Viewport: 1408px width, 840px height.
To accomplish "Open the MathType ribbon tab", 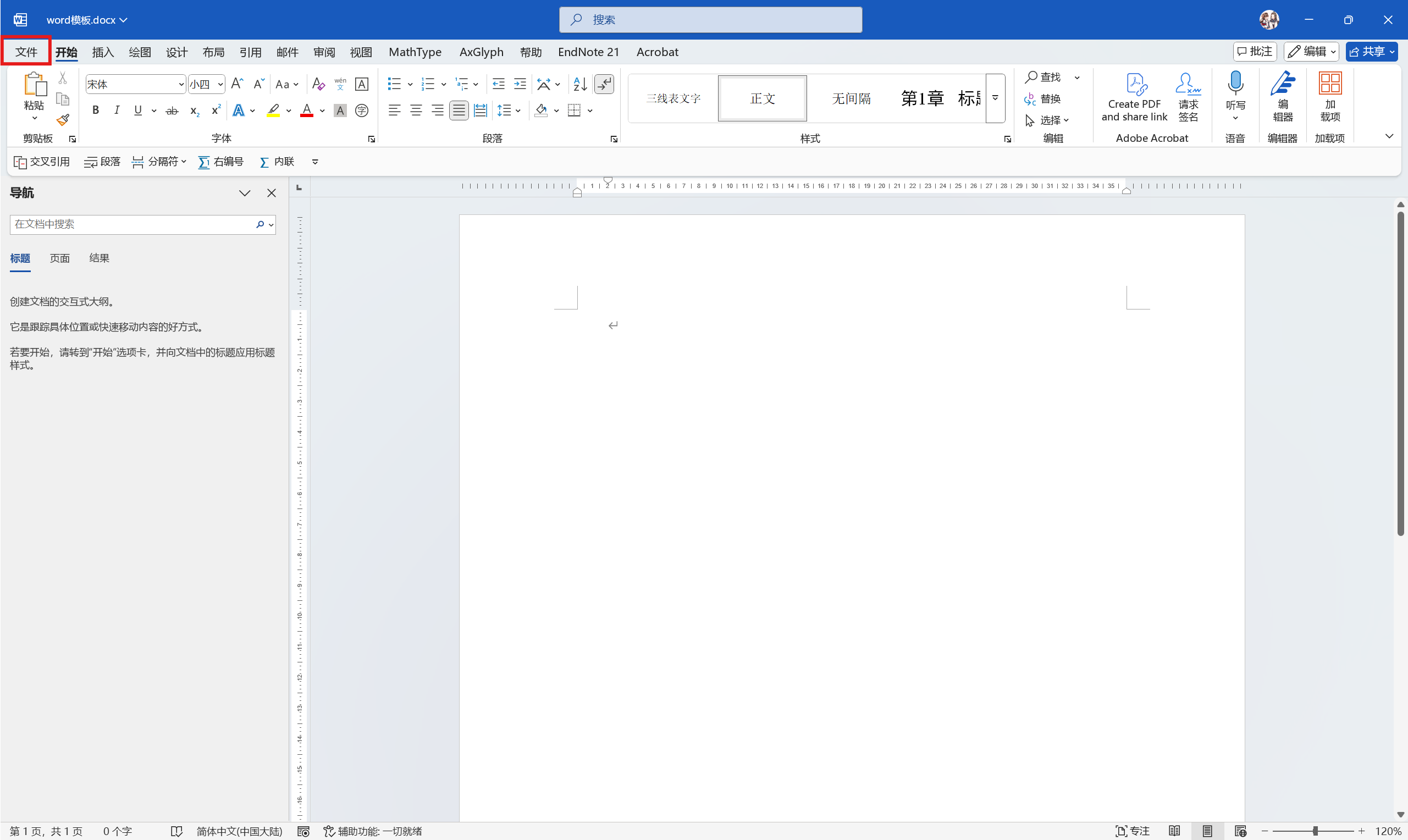I will pos(415,52).
